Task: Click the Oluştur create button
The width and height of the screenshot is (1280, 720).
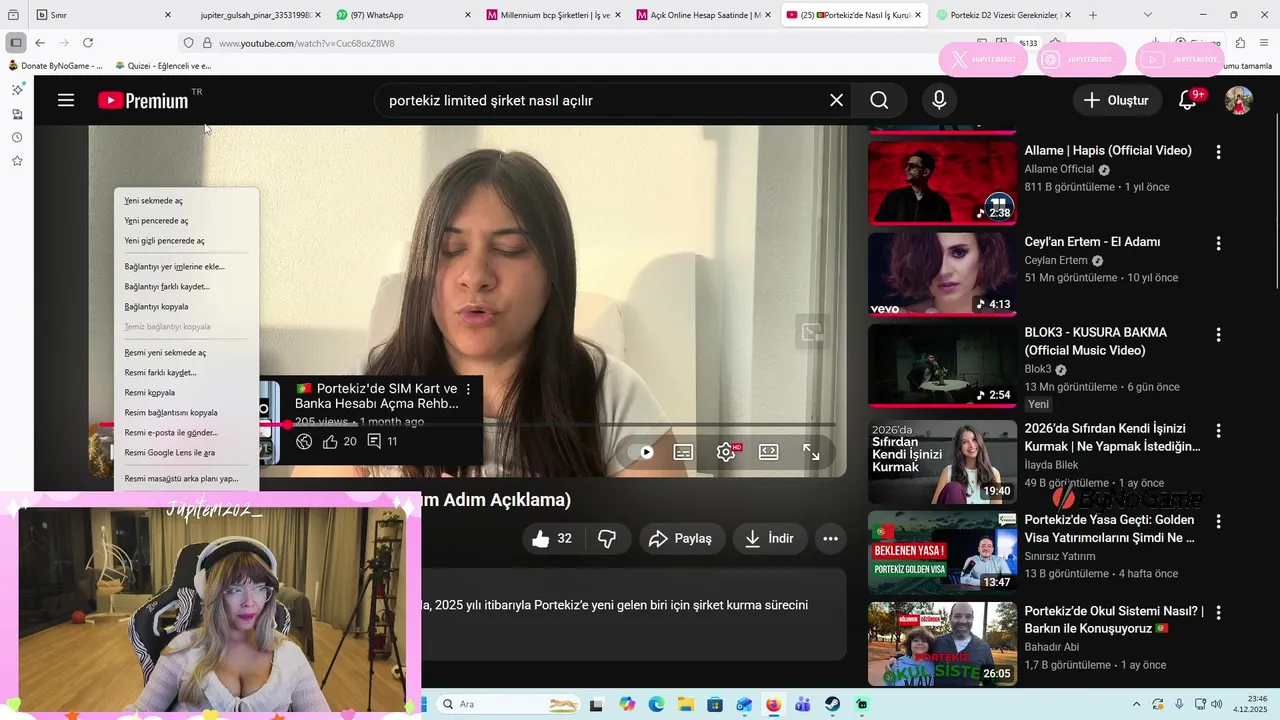Action: point(1117,100)
